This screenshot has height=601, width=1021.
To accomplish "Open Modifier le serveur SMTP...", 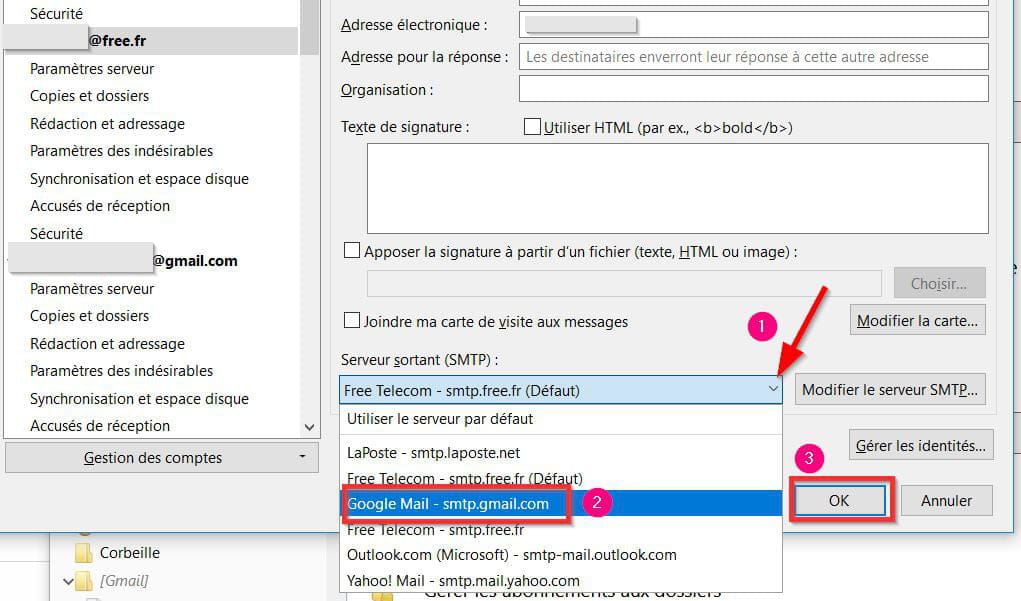I will (890, 389).
